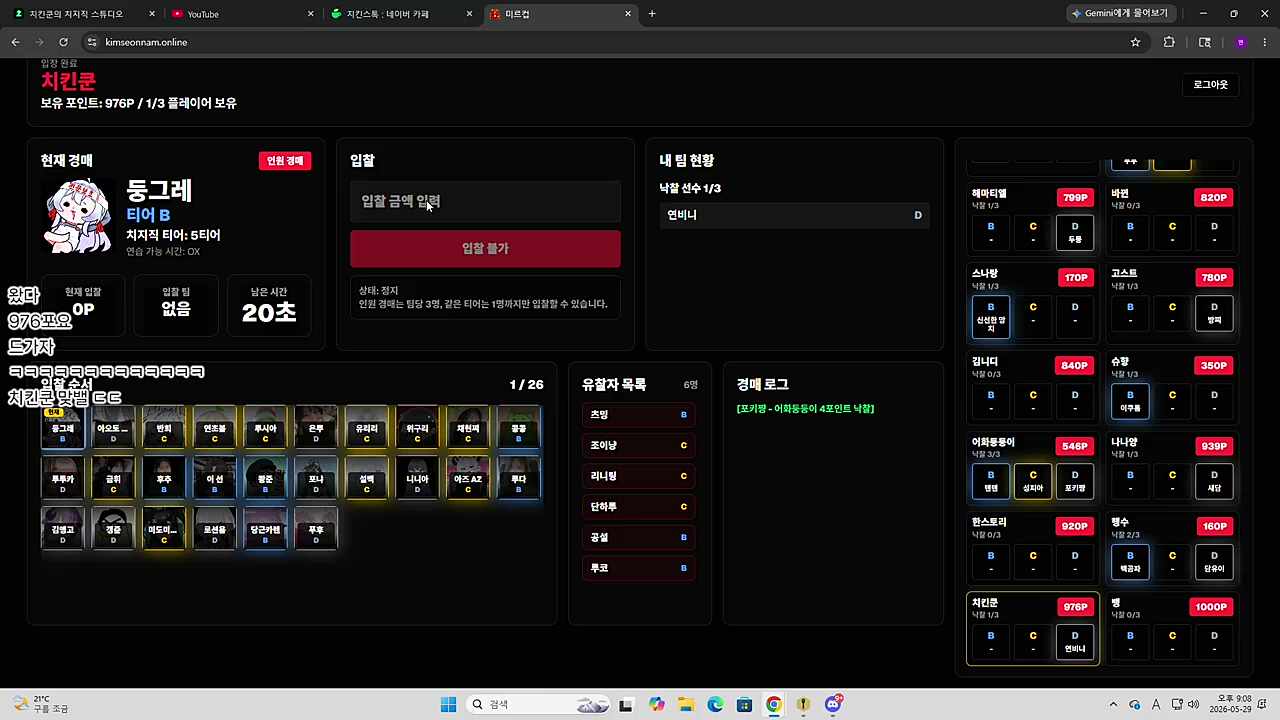The height and width of the screenshot is (720, 1280).
Task: Click 단하루 in the failed-bid list
Action: coord(638,507)
